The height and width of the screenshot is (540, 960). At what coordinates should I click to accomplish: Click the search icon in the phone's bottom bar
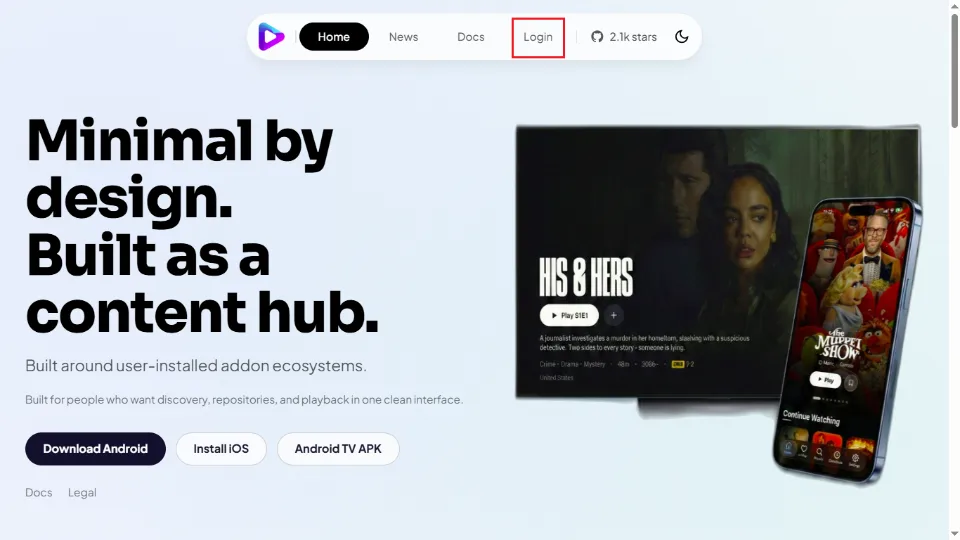tap(819, 454)
